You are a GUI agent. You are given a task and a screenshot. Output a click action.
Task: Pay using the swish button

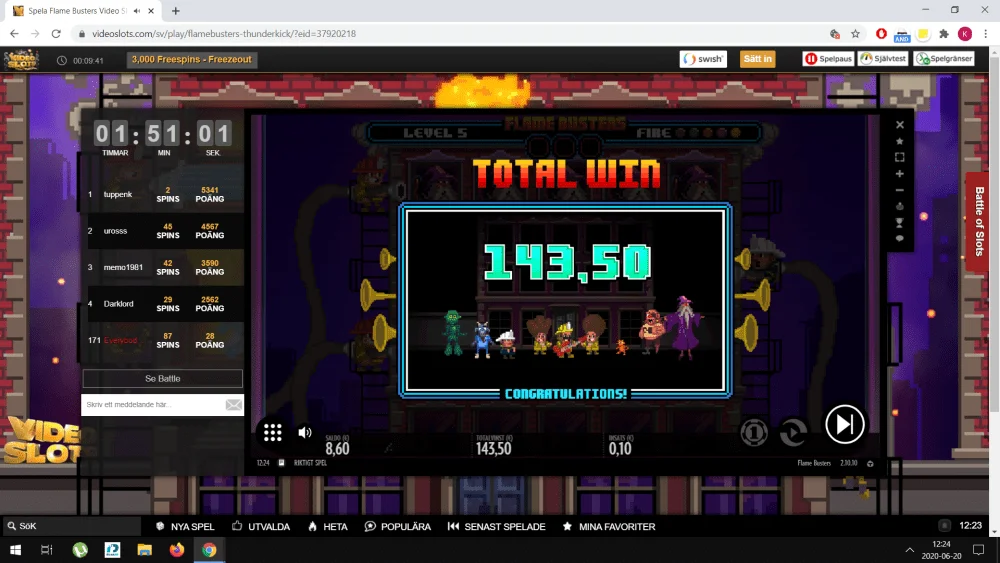[x=703, y=59]
